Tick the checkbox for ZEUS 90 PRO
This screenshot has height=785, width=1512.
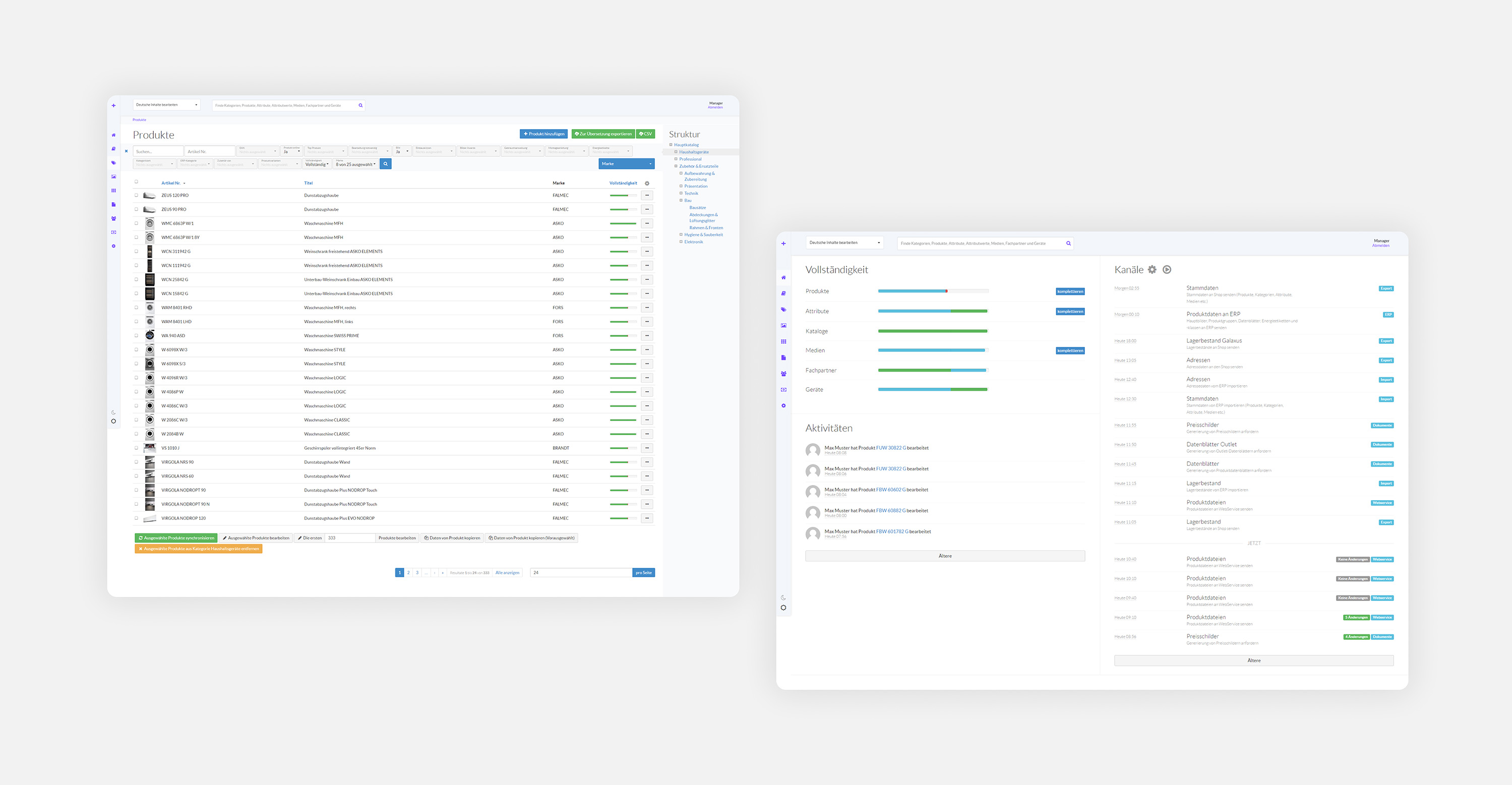pos(136,210)
